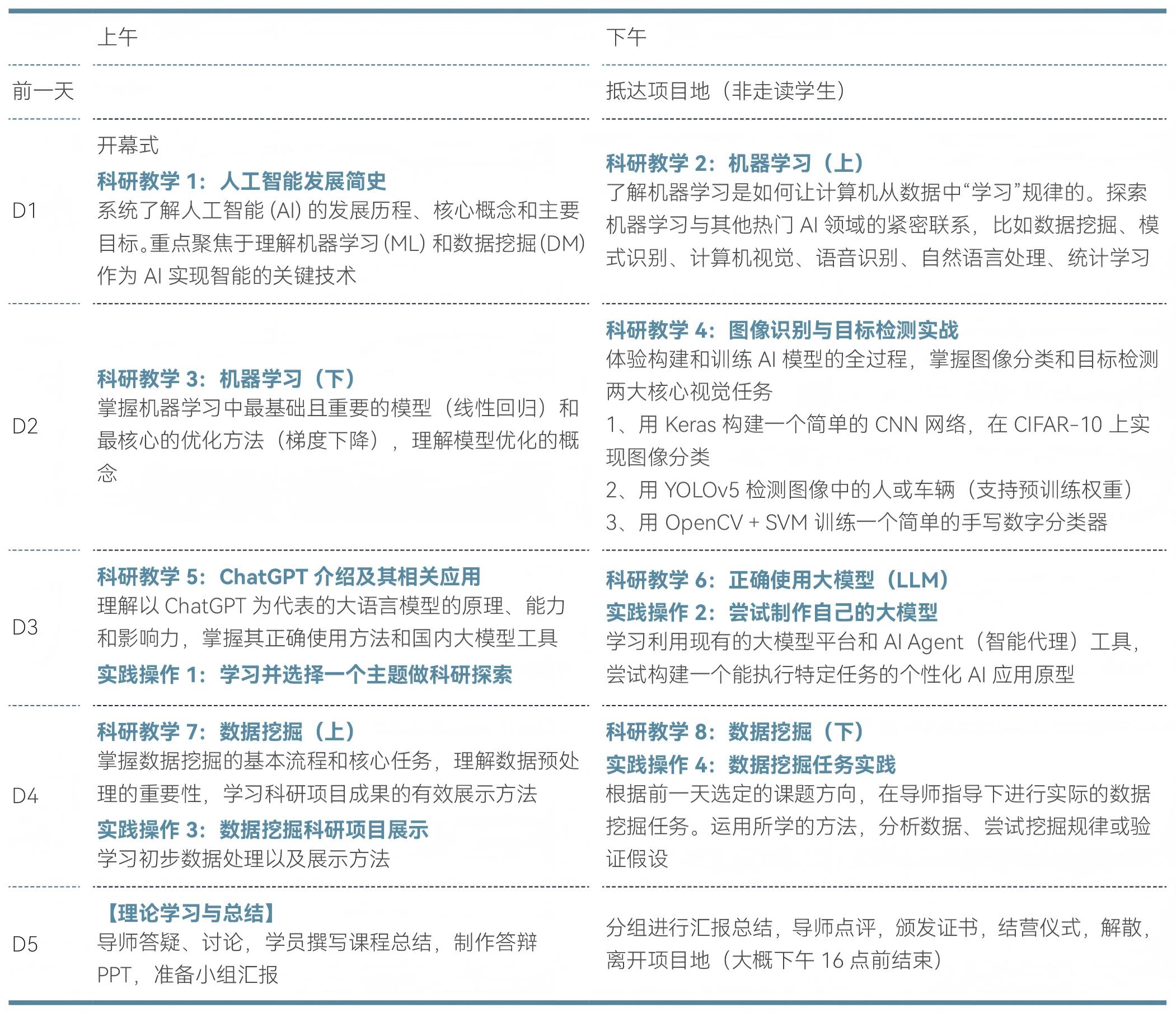The height and width of the screenshot is (1013, 1176).
Task: Click the D2 row label
Action: pyautogui.click(x=25, y=427)
